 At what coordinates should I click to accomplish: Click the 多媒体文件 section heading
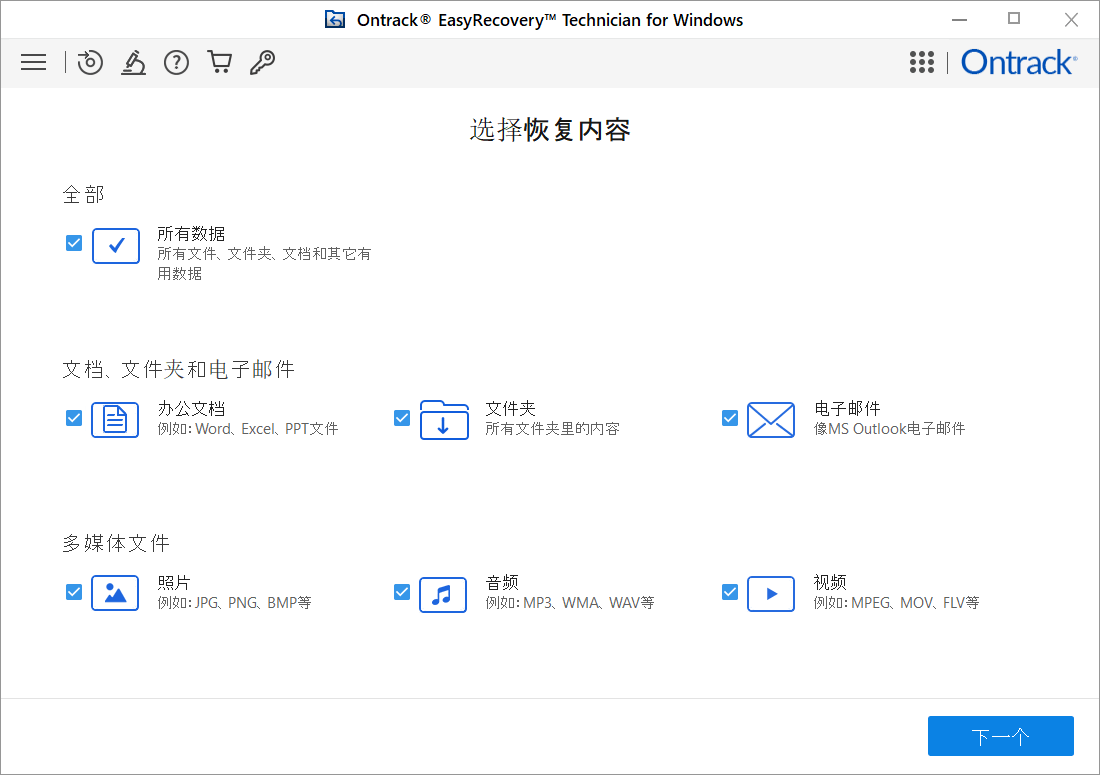pyautogui.click(x=116, y=543)
